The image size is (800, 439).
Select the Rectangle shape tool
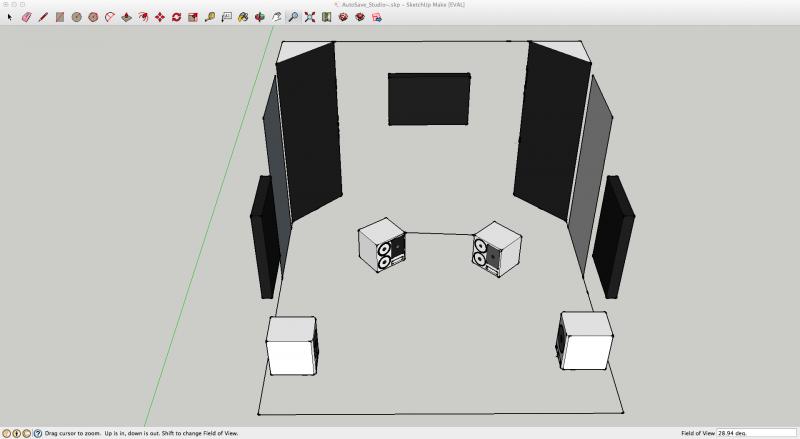click(x=60, y=17)
